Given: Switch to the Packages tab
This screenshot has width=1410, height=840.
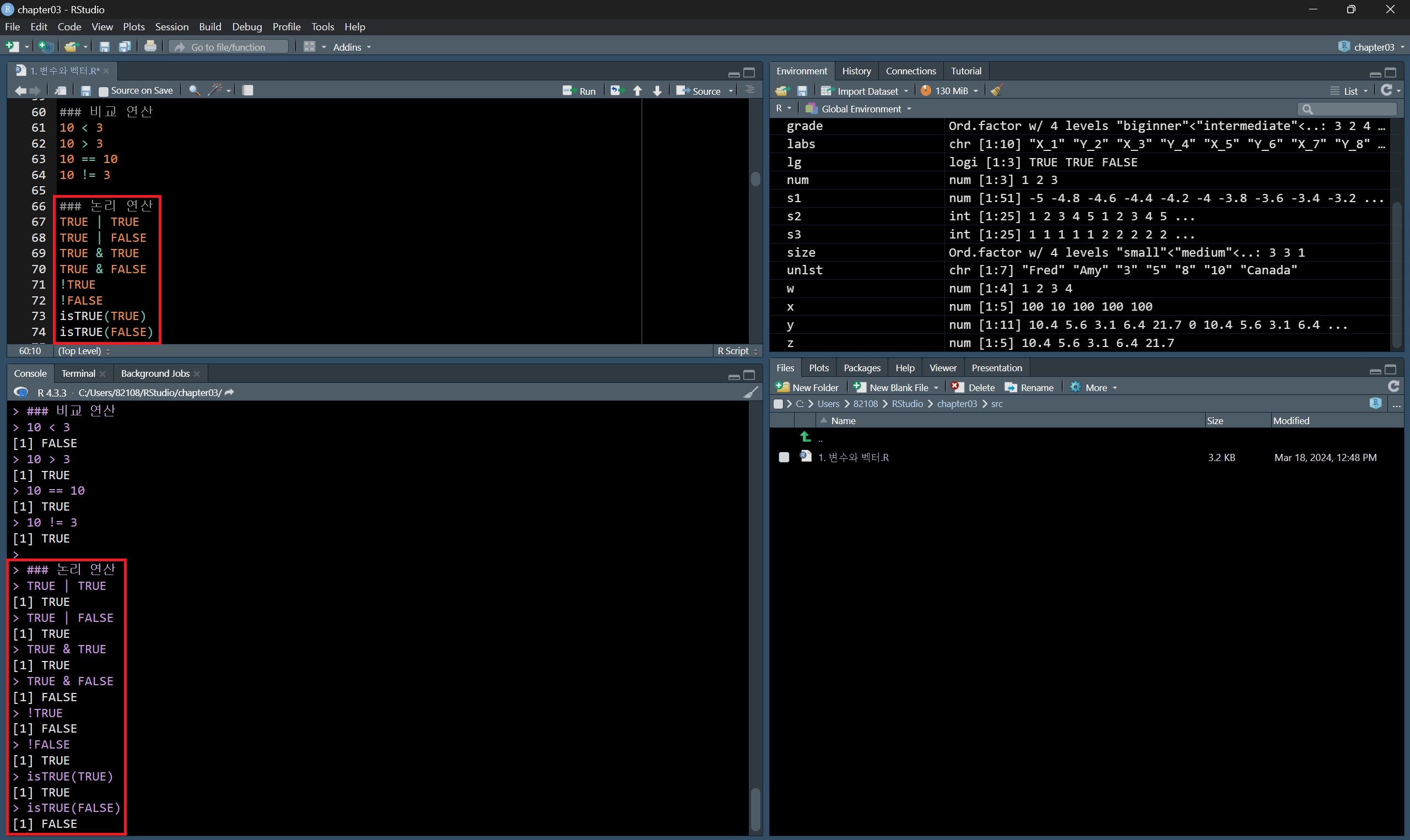Looking at the screenshot, I should click(x=862, y=368).
